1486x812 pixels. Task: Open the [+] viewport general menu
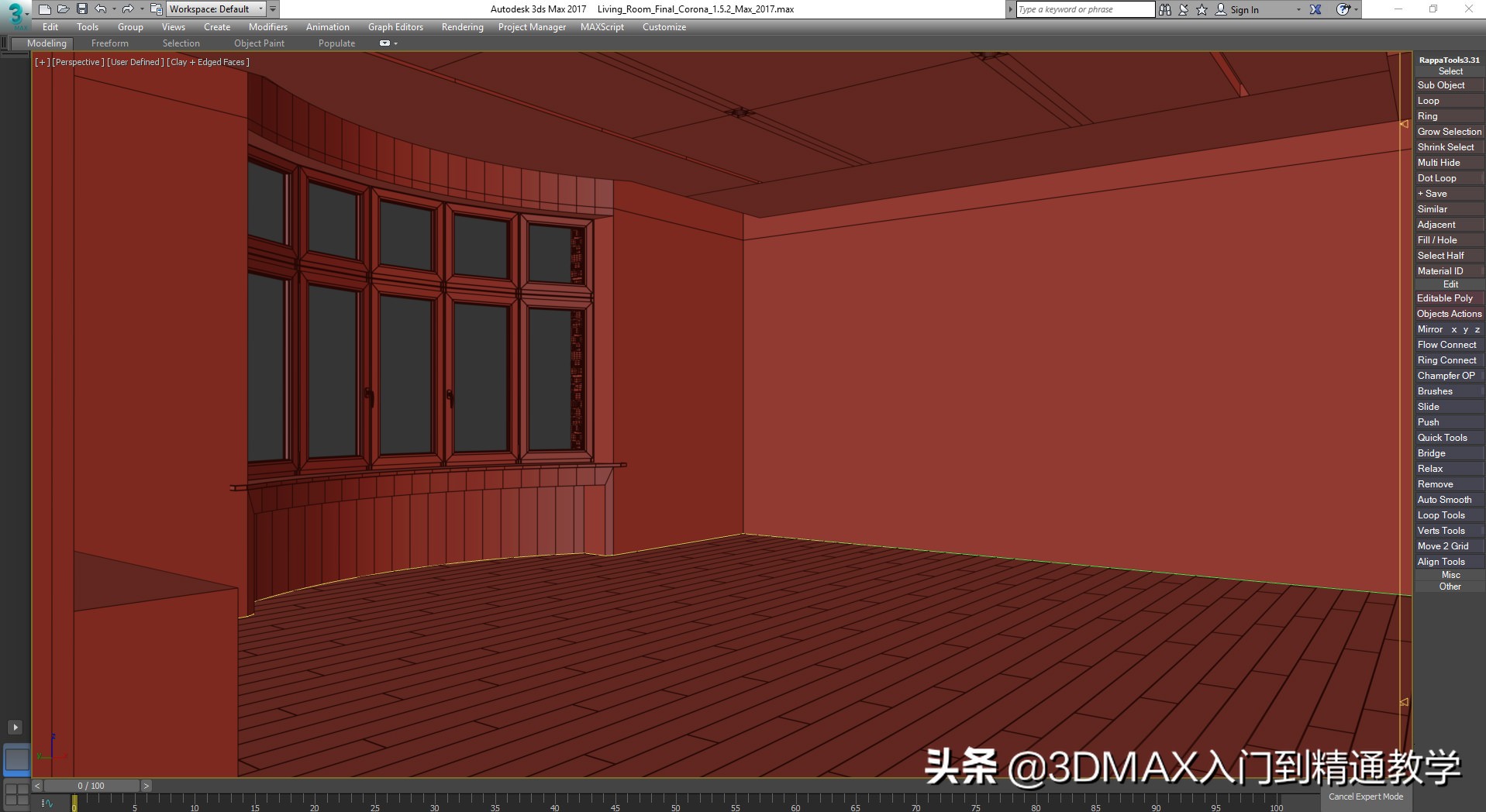click(42, 62)
